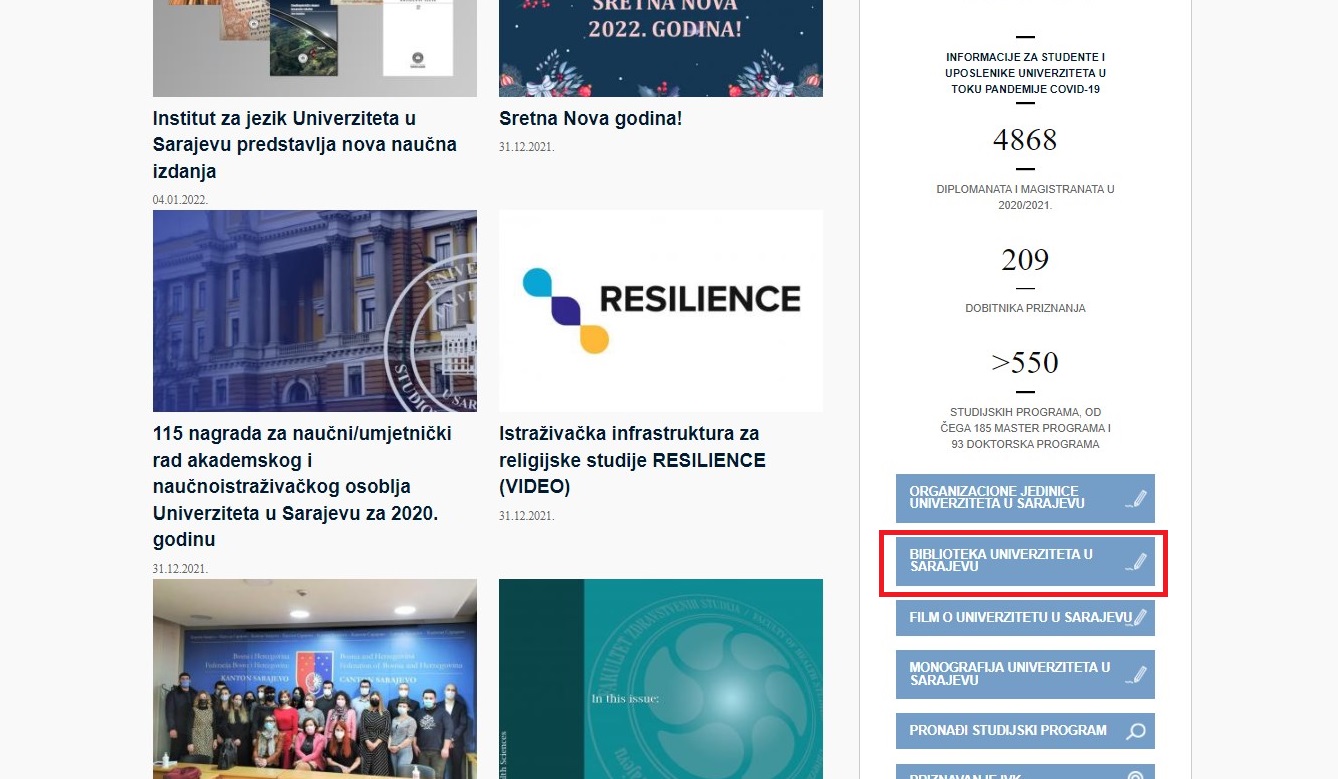Open the RESILIENCE logo image
Image resolution: width=1338 pixels, height=779 pixels.
coord(660,311)
